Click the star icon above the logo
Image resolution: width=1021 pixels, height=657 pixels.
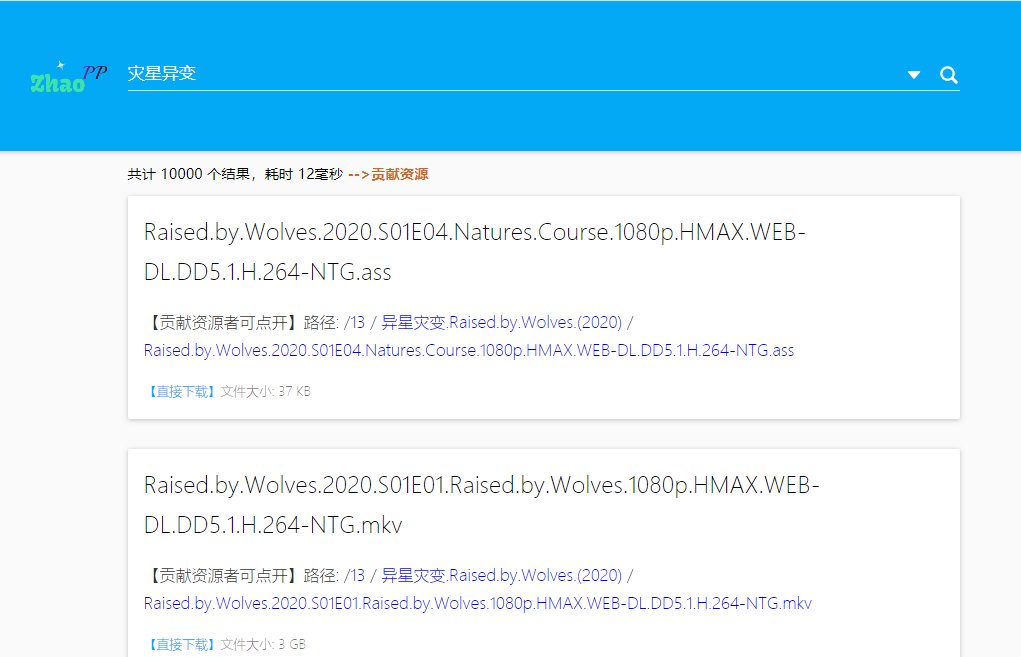(x=58, y=64)
